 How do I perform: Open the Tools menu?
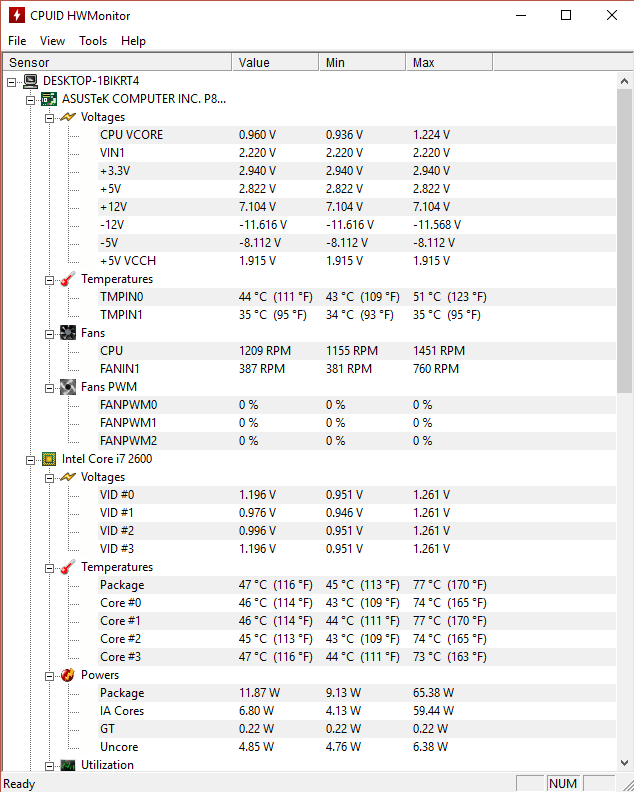(x=93, y=41)
